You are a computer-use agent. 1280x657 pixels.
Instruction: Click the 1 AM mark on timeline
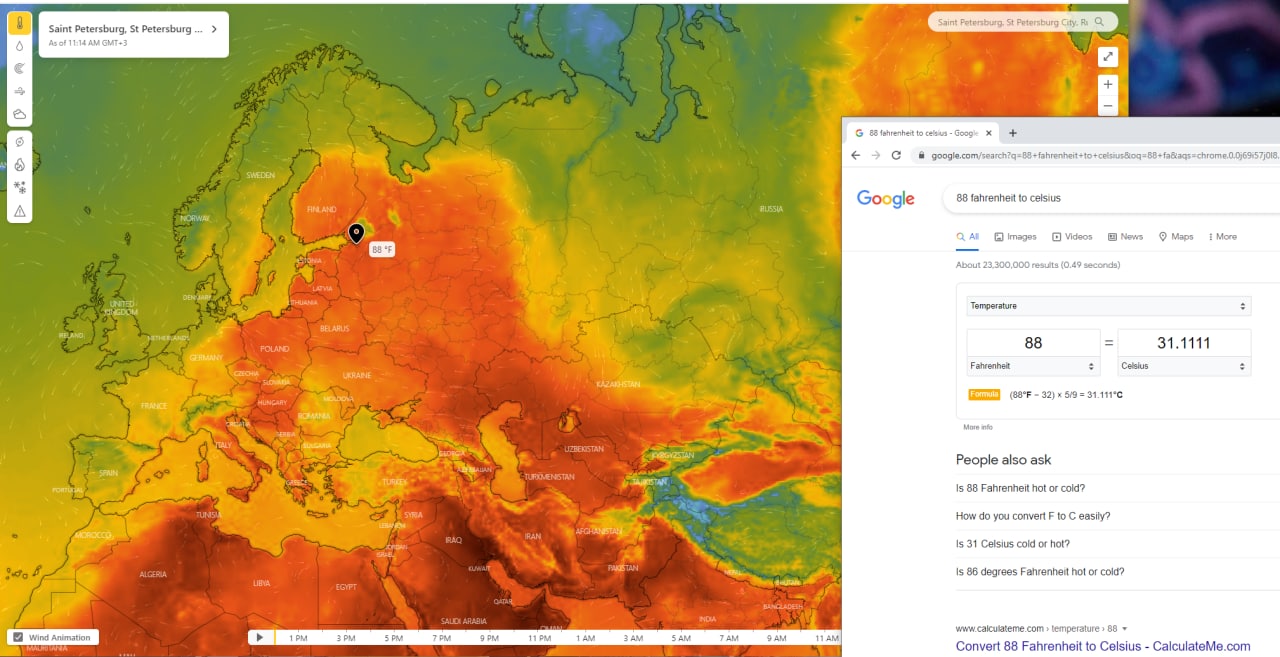coord(585,638)
